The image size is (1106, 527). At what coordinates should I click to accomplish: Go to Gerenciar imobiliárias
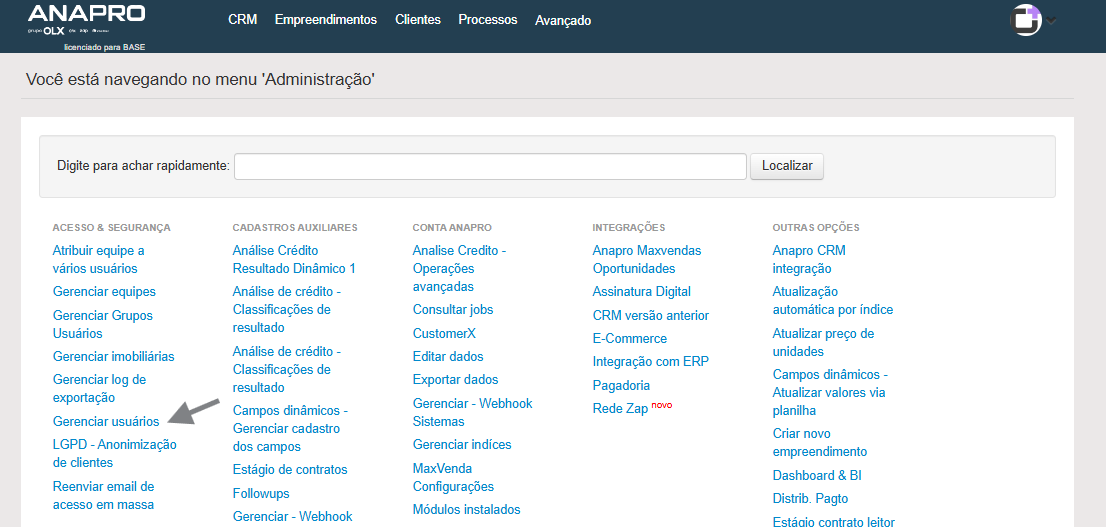[113, 356]
